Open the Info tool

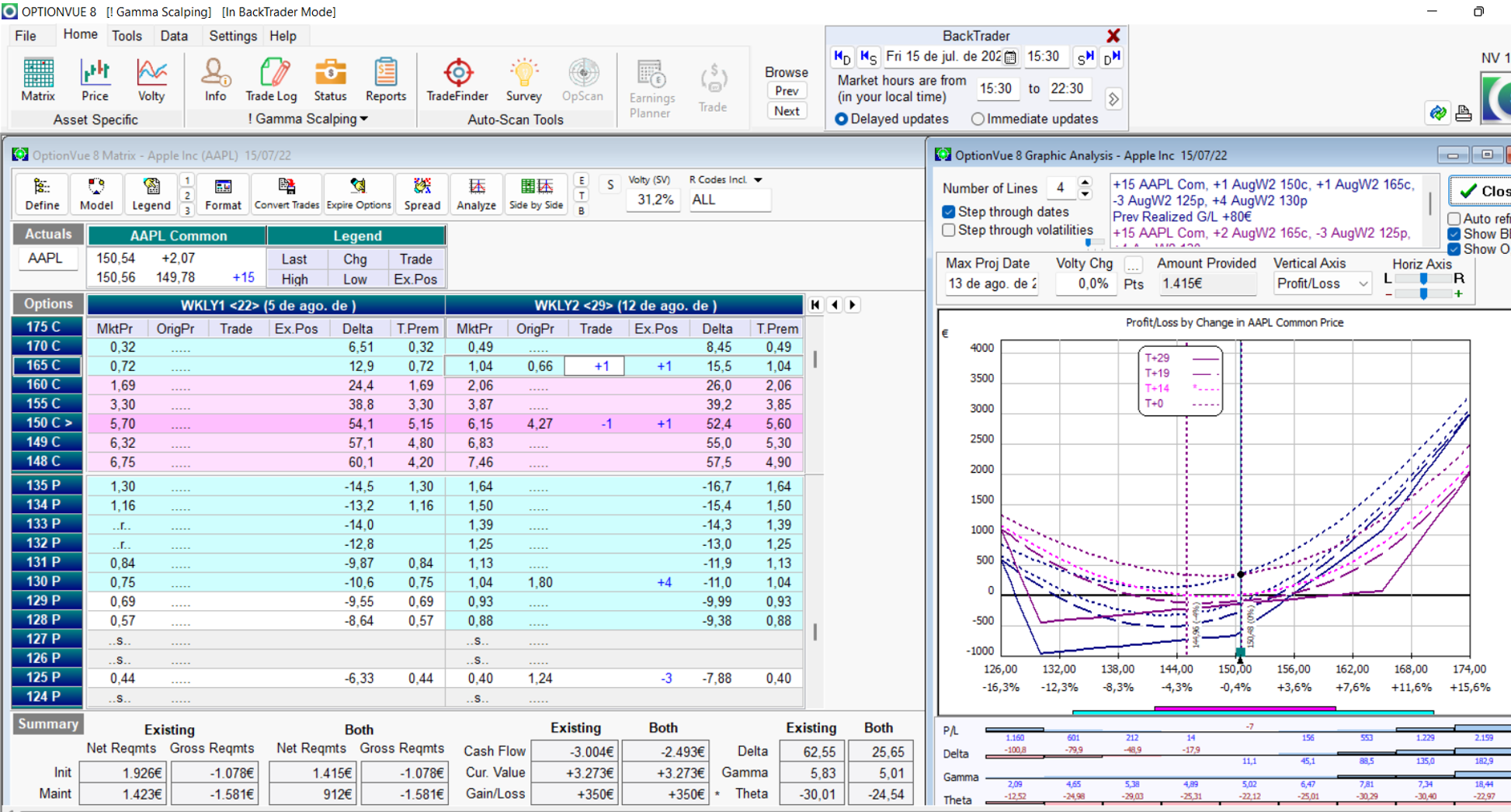pos(215,80)
